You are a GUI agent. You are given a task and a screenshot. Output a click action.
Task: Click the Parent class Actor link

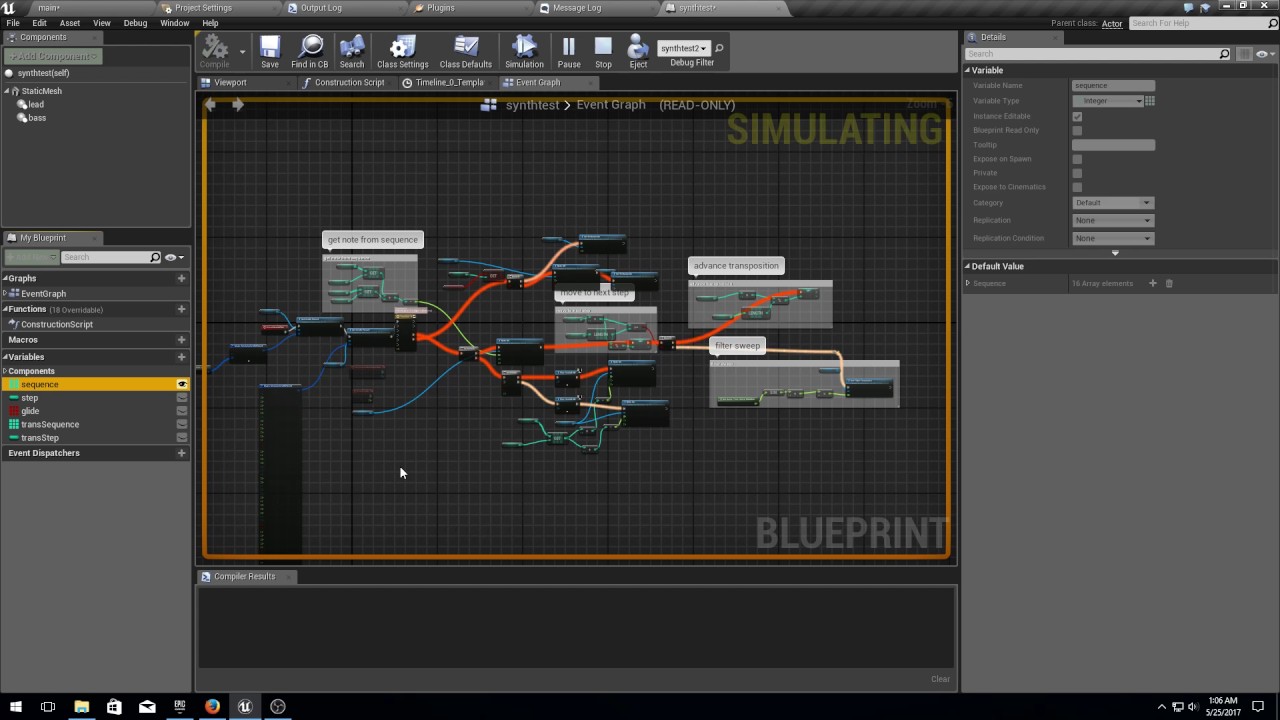(x=1112, y=24)
